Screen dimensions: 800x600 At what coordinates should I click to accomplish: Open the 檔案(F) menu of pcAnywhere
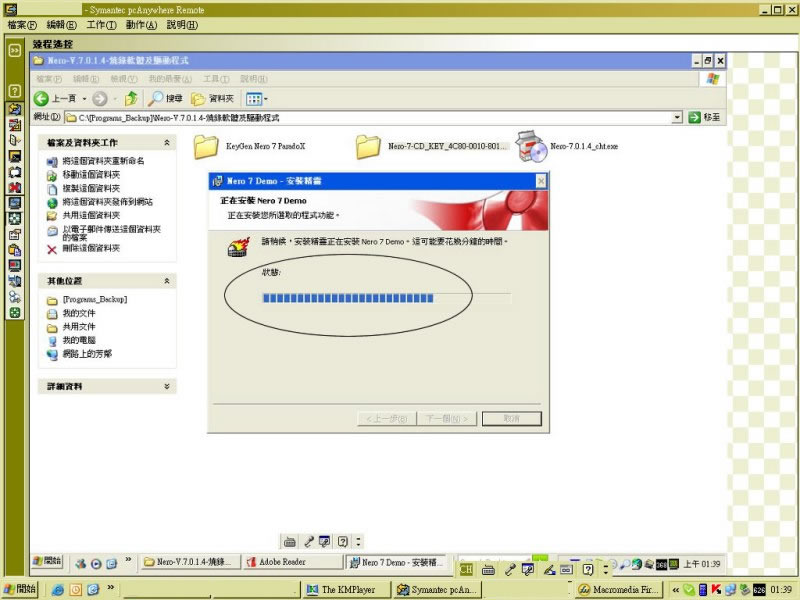click(22, 25)
